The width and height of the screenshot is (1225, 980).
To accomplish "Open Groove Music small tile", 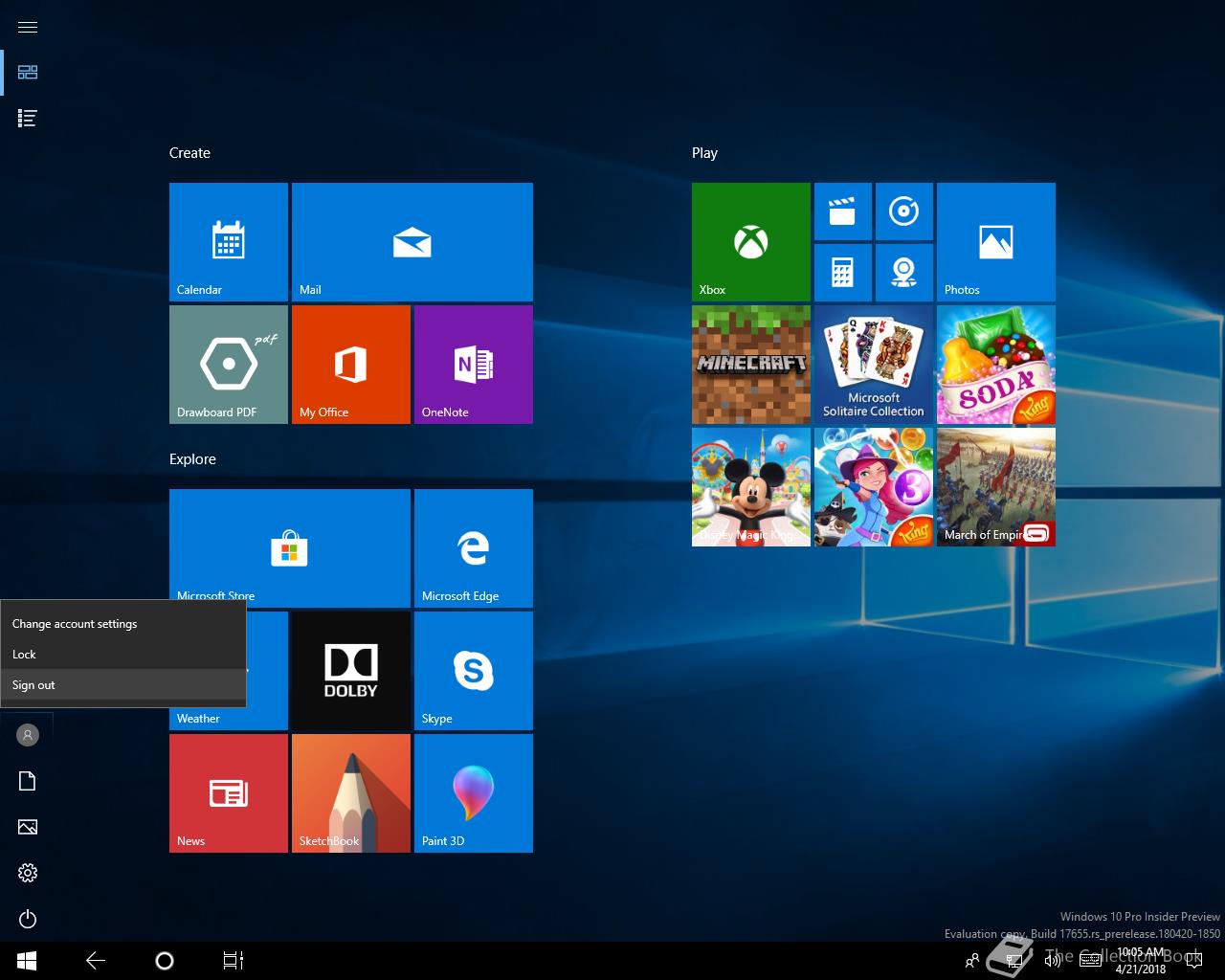I will tap(904, 212).
